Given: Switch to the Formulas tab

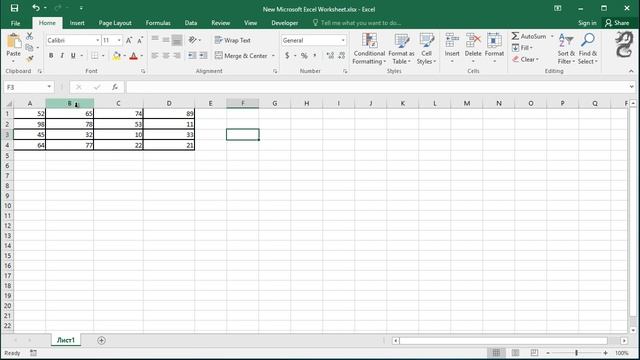Looking at the screenshot, I should [158, 23].
